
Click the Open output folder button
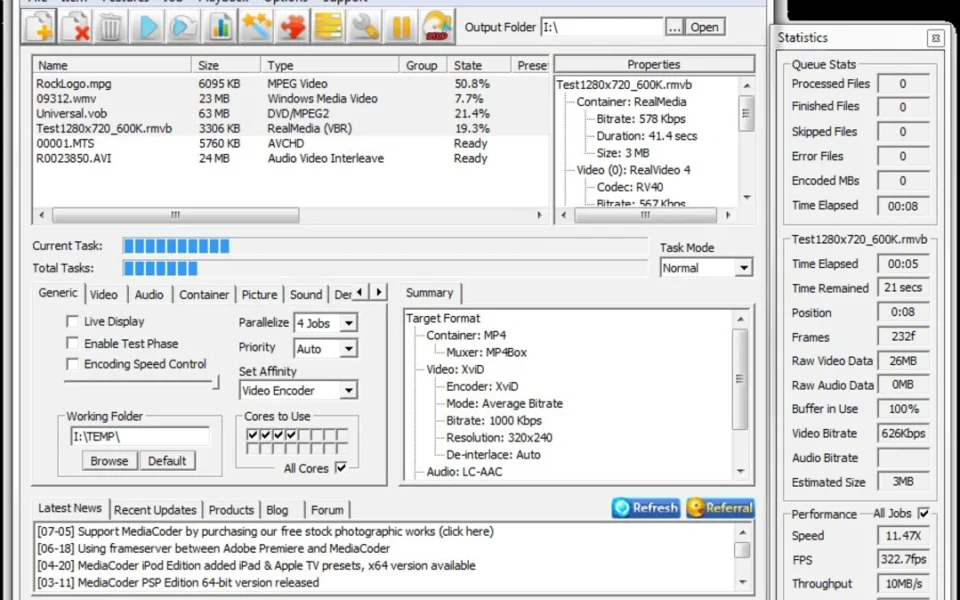(x=705, y=27)
